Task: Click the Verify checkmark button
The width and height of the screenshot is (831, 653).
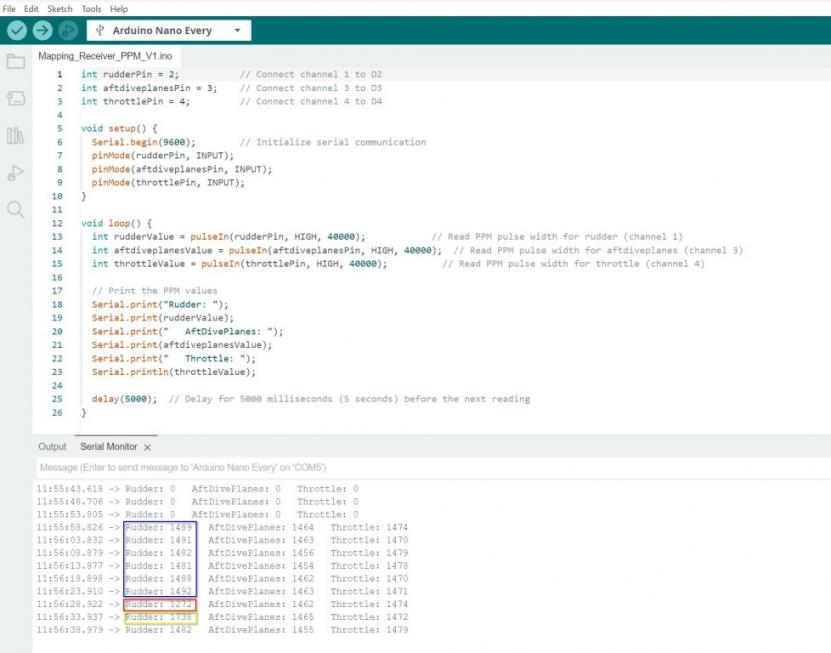Action: click(16, 31)
